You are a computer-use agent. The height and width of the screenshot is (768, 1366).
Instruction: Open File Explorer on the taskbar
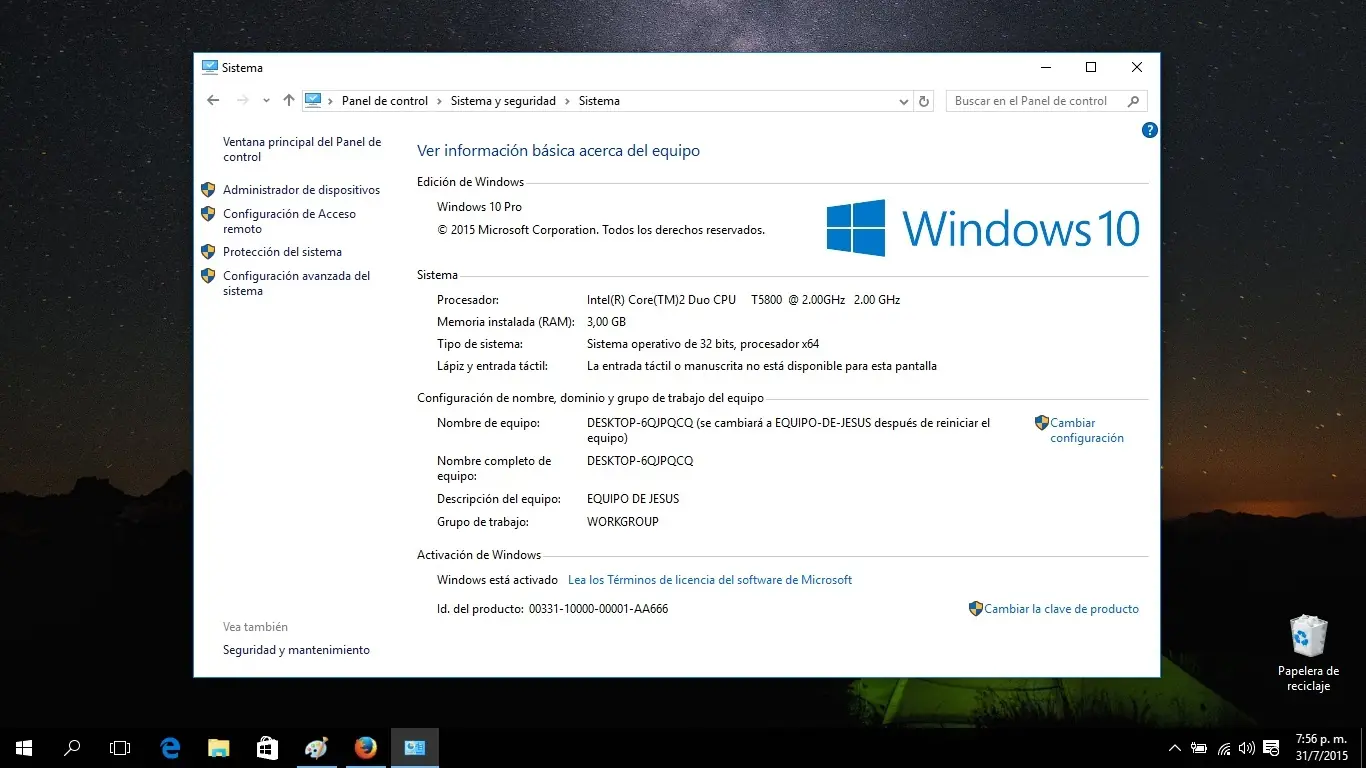[x=218, y=747]
